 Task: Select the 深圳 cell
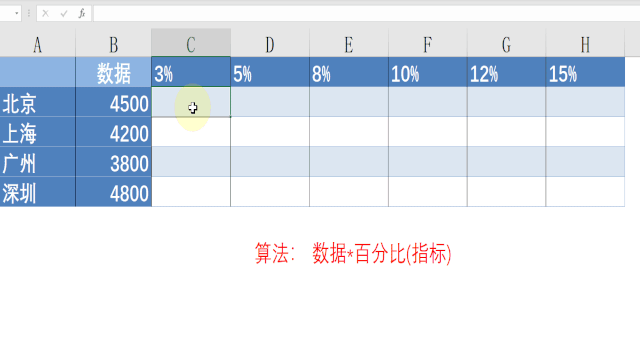pyautogui.click(x=38, y=191)
